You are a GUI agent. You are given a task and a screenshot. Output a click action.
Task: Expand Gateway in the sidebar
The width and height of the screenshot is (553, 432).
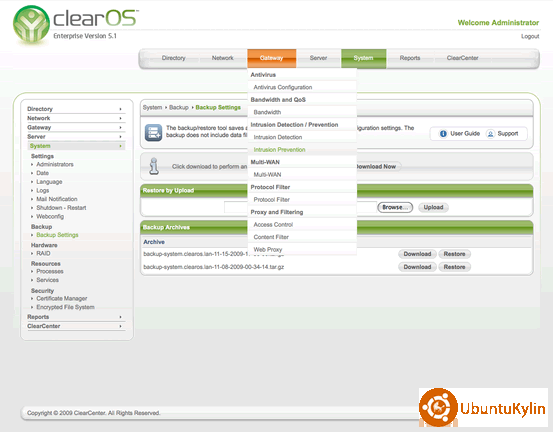[x=76, y=127]
